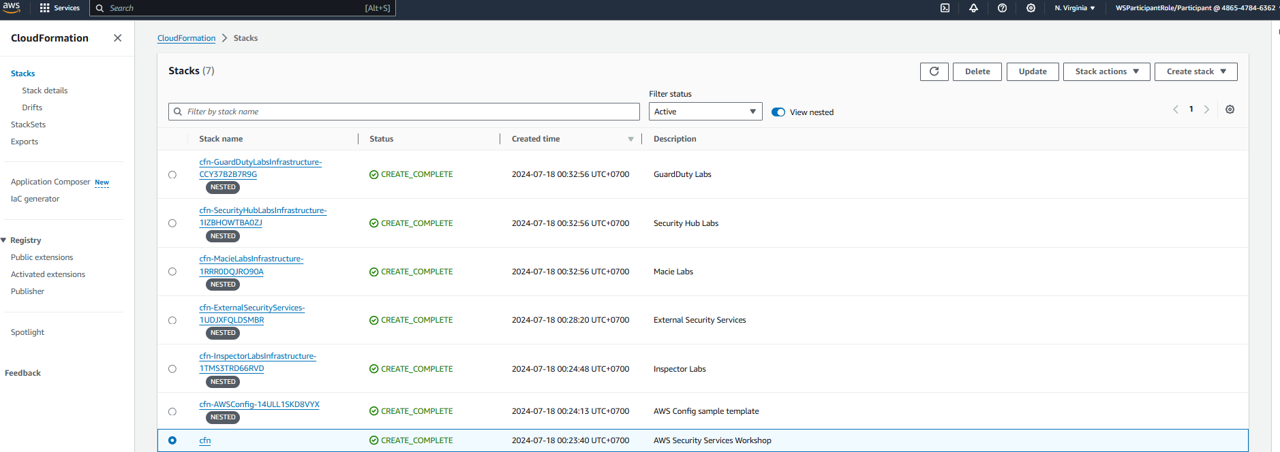Open the cfn-AWSConfig stack link

[x=259, y=404]
